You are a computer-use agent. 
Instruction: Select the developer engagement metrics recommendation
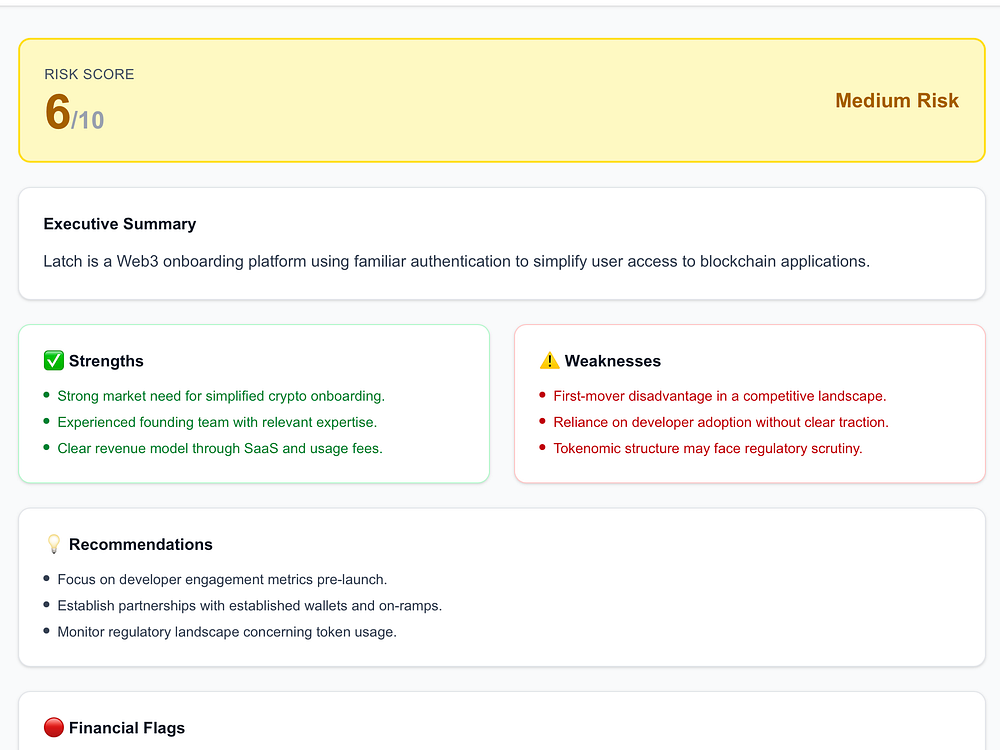(222, 579)
